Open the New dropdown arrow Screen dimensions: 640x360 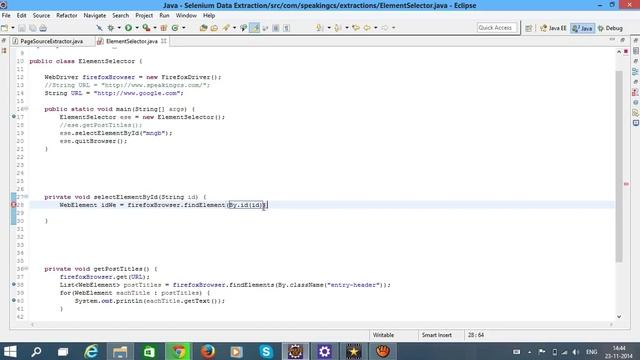coord(13,28)
